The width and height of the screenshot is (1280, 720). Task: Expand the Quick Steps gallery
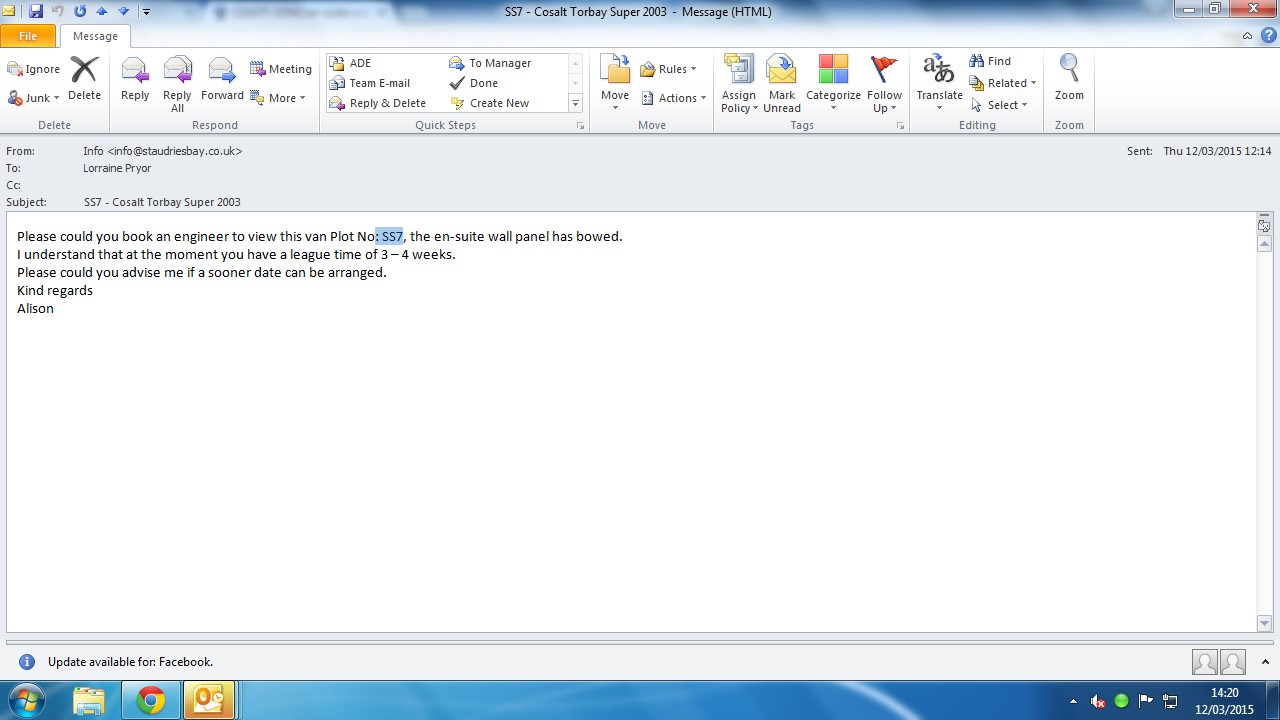pyautogui.click(x=575, y=103)
